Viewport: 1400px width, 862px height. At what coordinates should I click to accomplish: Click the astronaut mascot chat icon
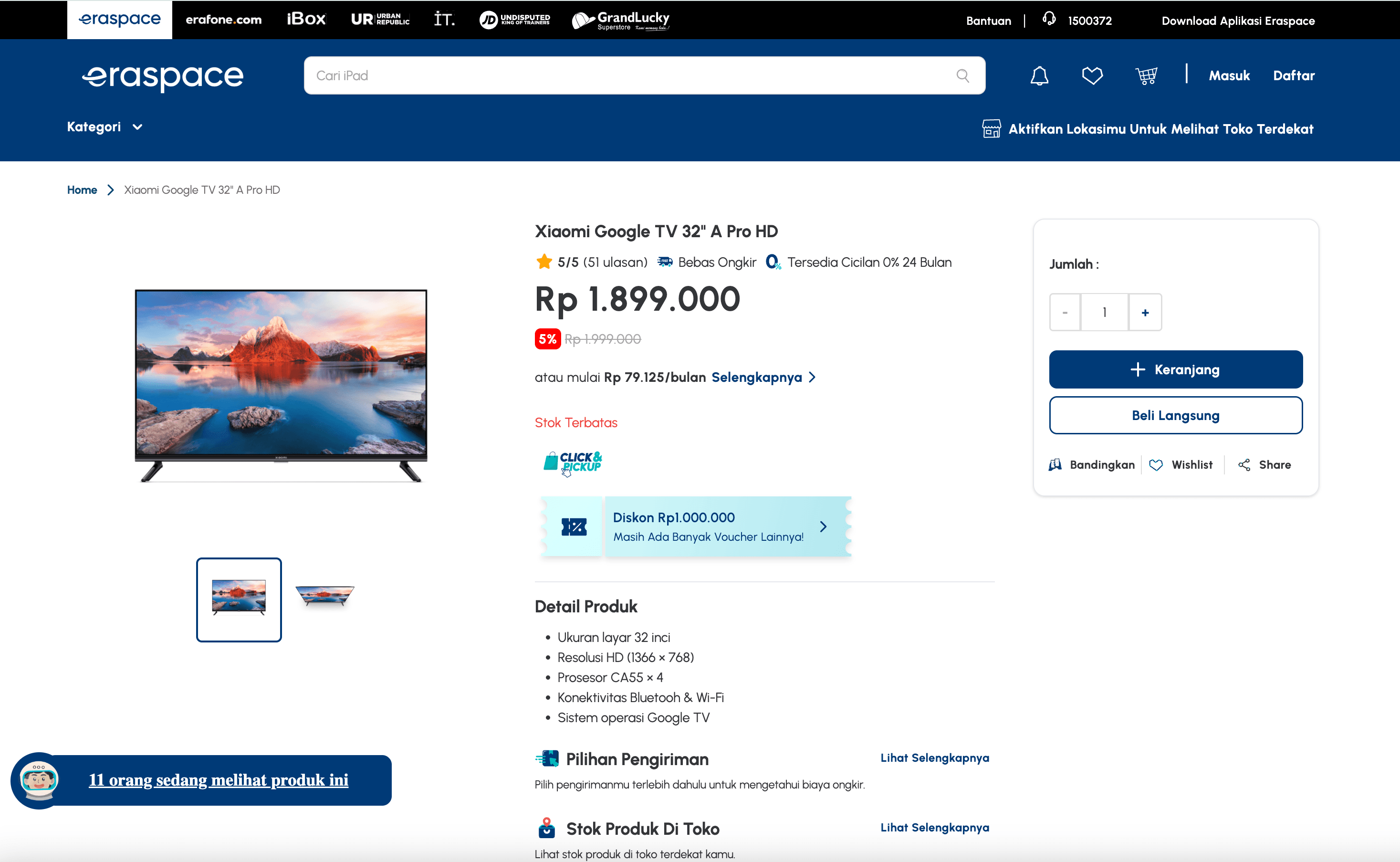38,779
